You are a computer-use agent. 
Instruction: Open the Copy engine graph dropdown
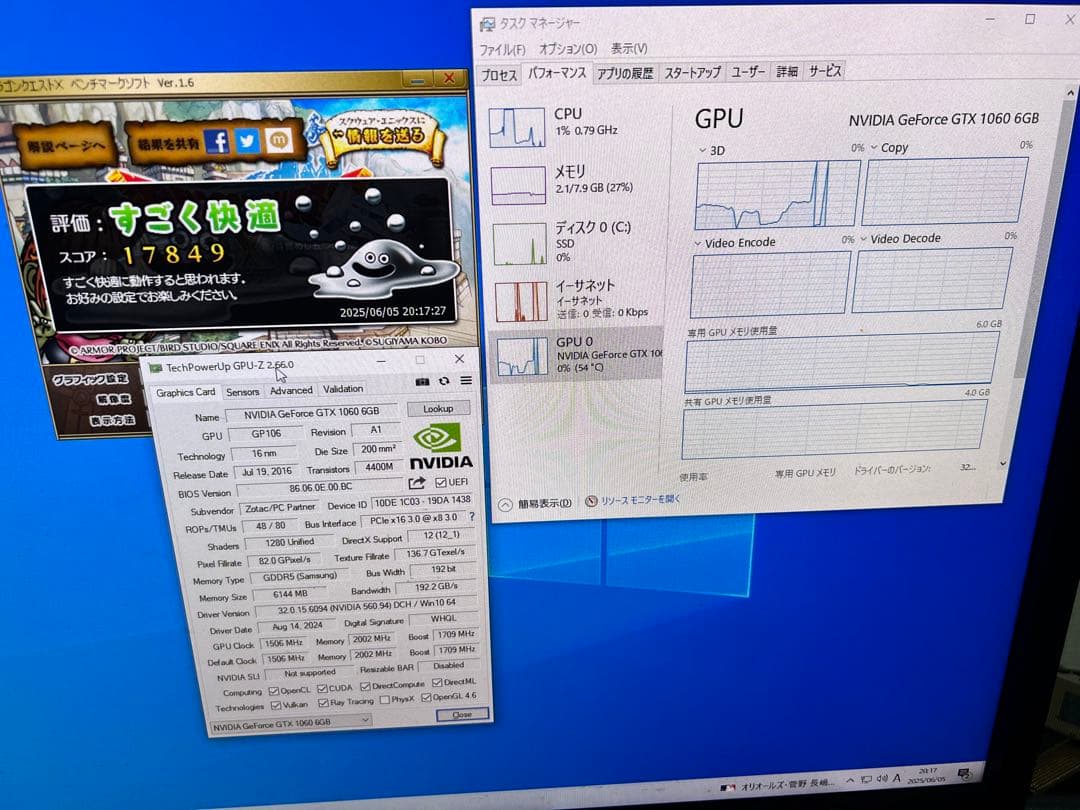tap(874, 147)
